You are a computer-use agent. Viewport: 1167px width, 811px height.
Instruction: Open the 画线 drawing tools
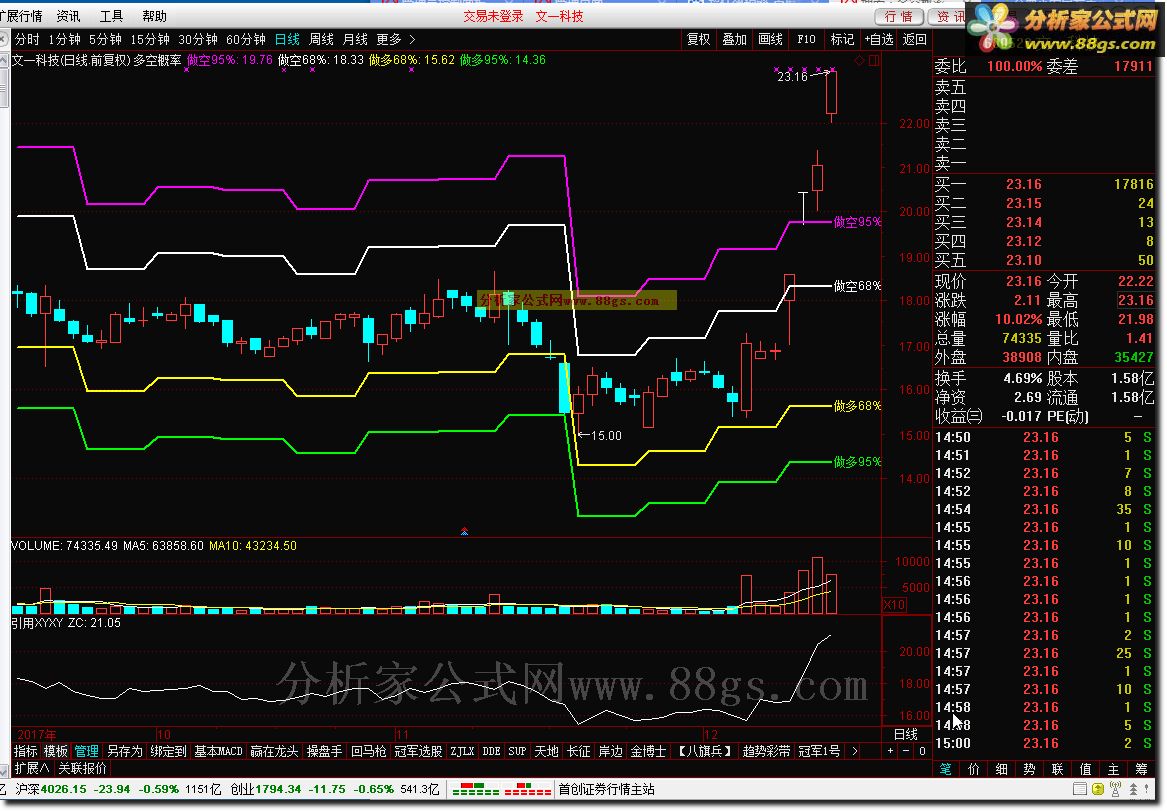pos(770,39)
